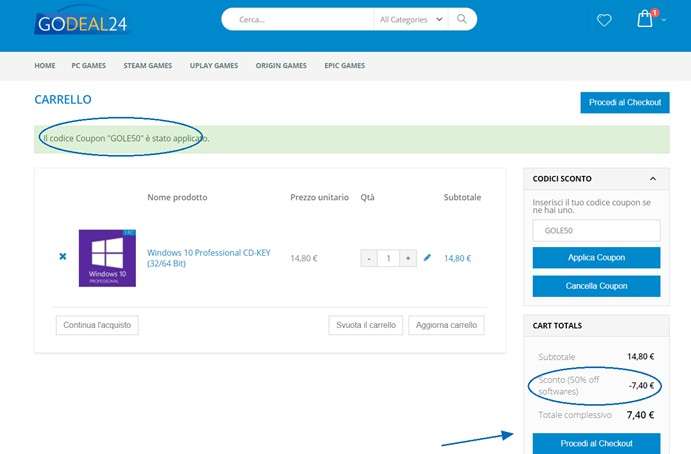Focus the Cerca search field

click(300, 19)
